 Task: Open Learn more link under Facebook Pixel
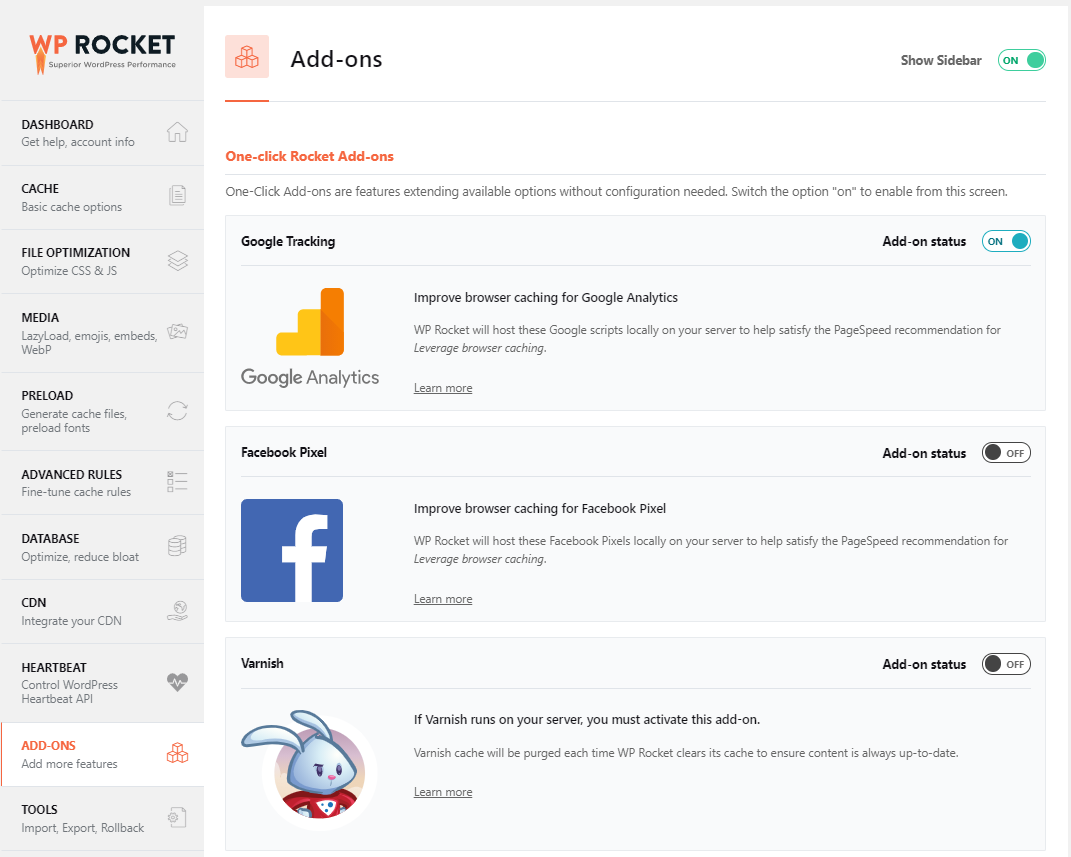443,599
